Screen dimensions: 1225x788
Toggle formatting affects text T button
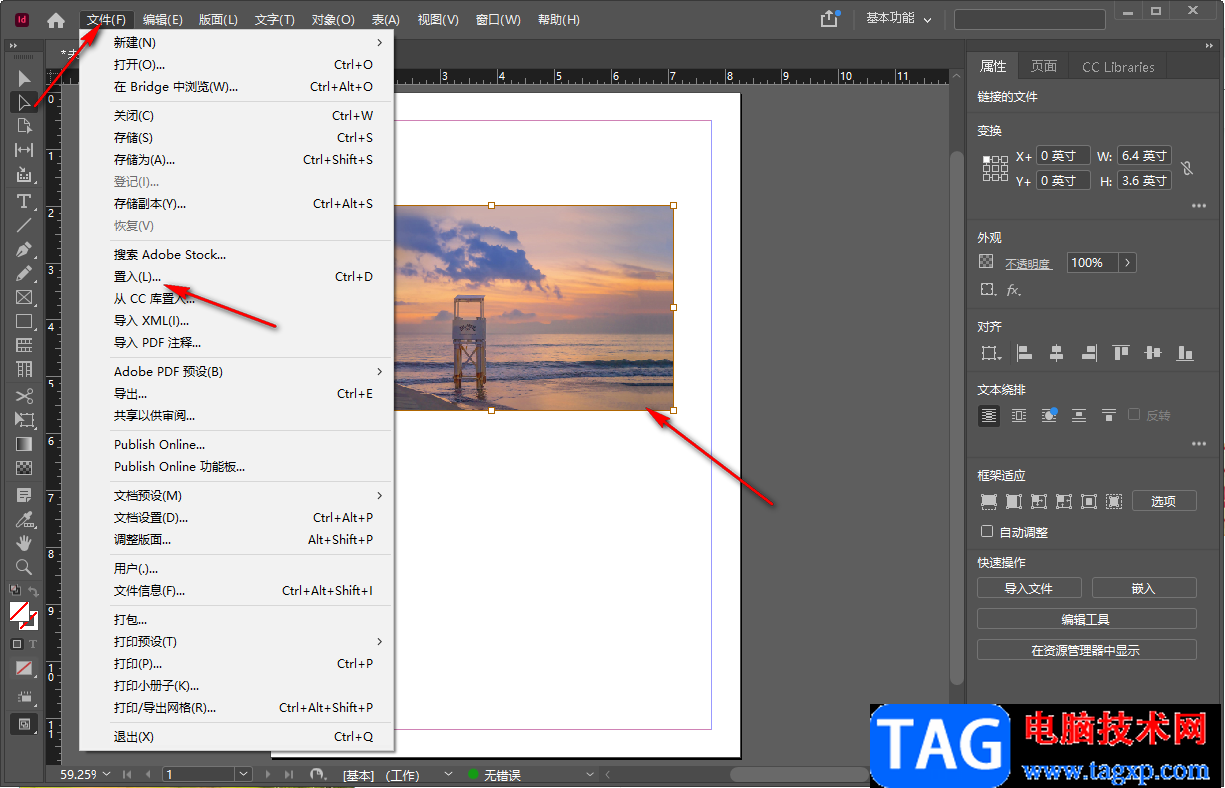tap(32, 644)
